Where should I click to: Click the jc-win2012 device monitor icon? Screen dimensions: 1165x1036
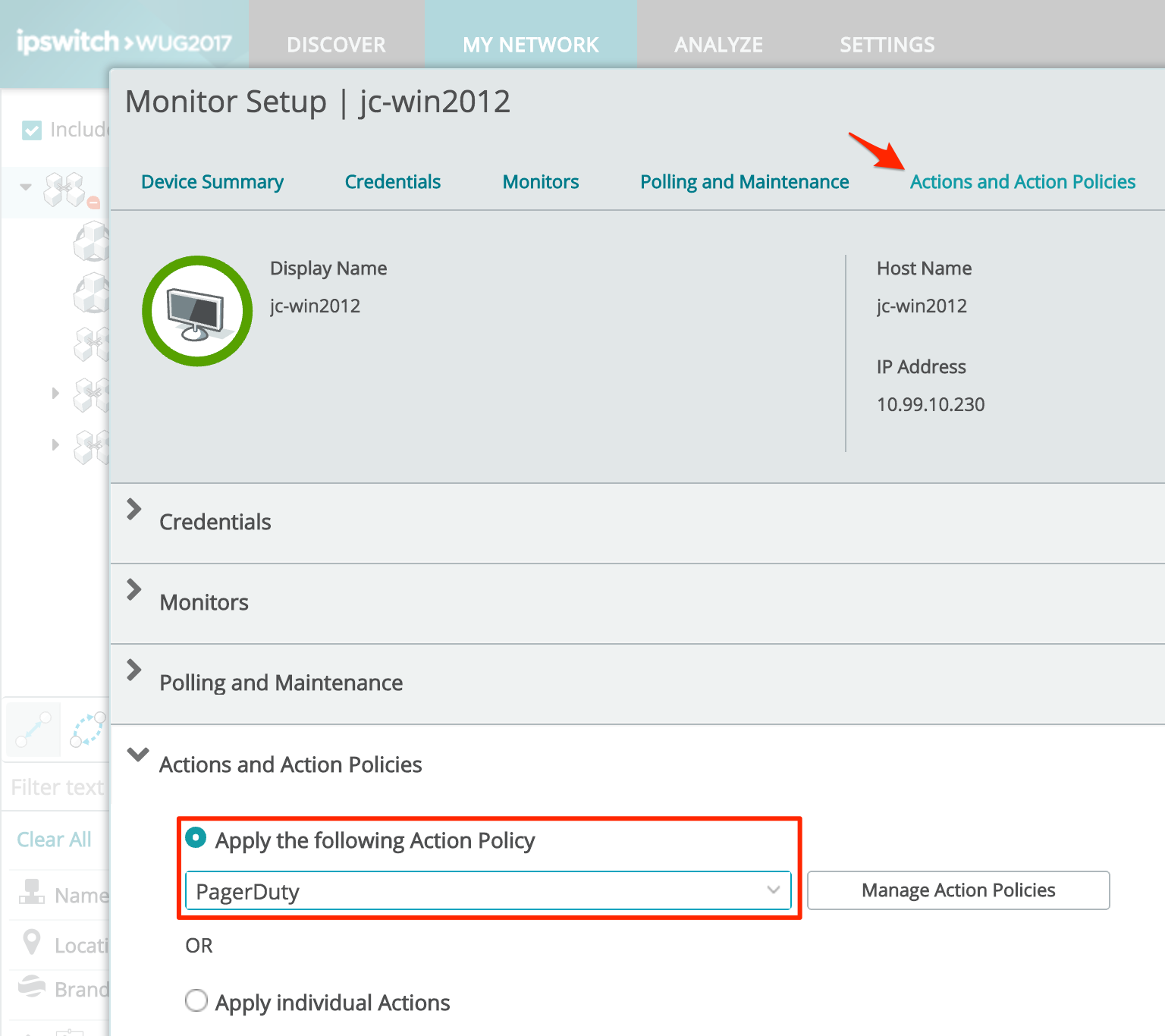click(x=197, y=311)
